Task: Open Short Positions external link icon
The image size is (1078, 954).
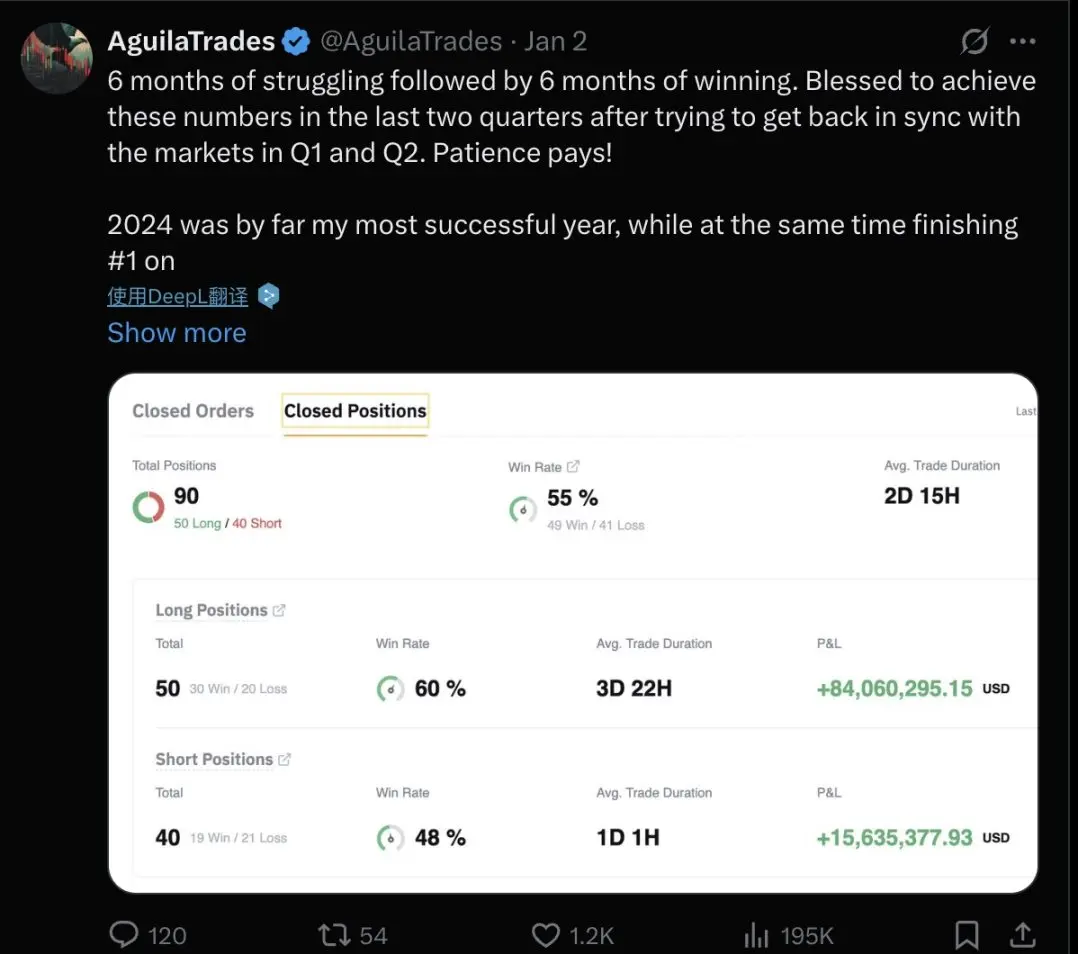Action: point(284,759)
